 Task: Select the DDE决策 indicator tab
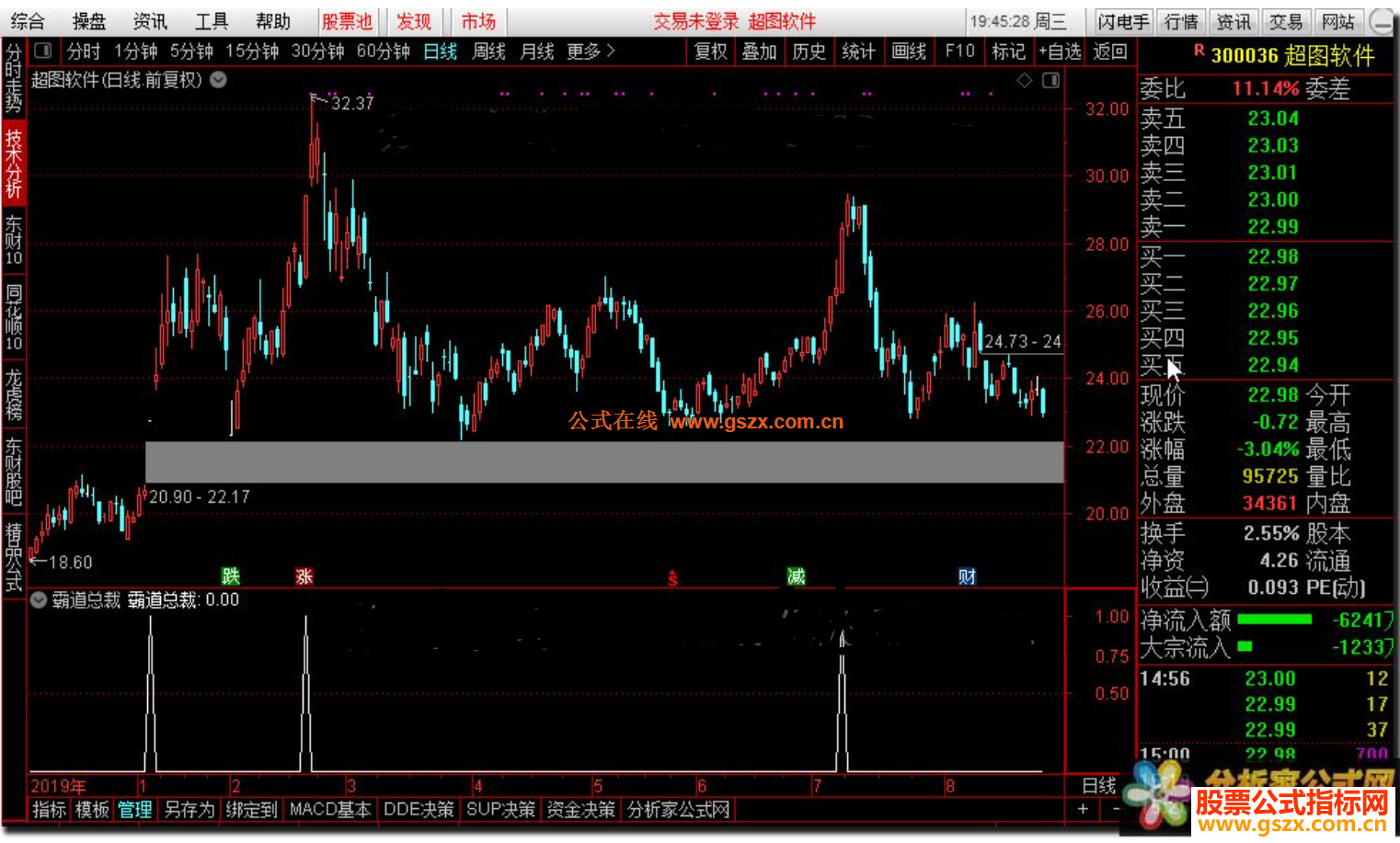click(419, 810)
